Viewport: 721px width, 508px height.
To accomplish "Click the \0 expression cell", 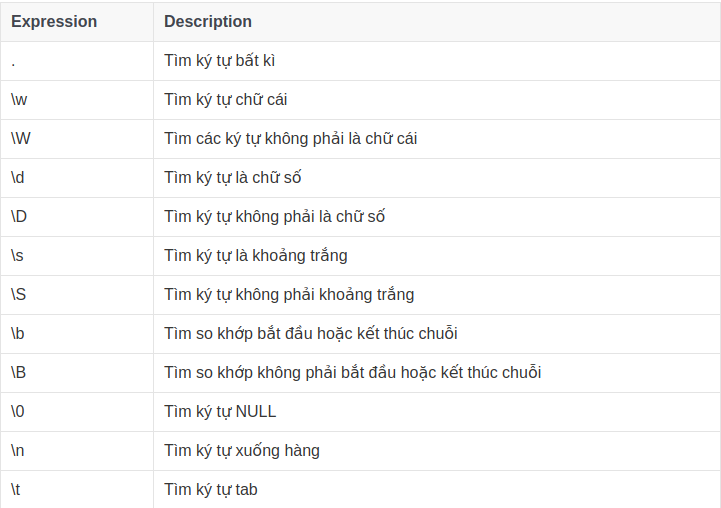I will (x=19, y=412).
